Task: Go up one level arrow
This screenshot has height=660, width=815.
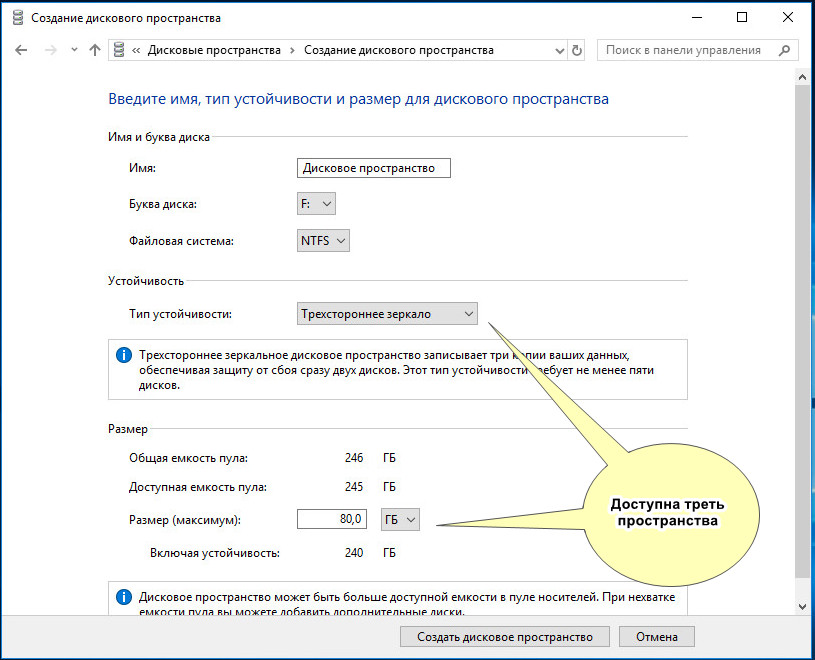Action: point(95,50)
